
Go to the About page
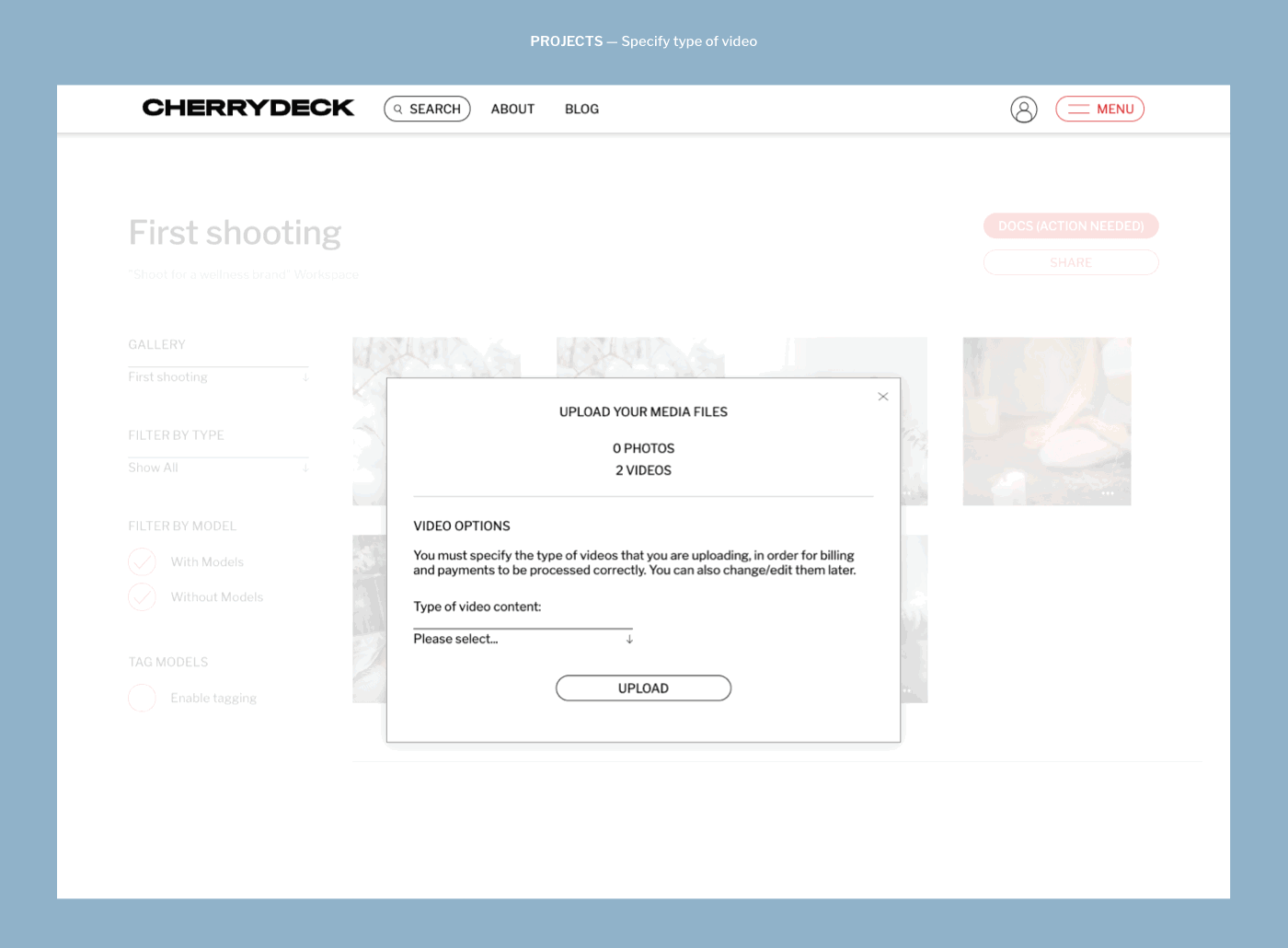point(512,109)
